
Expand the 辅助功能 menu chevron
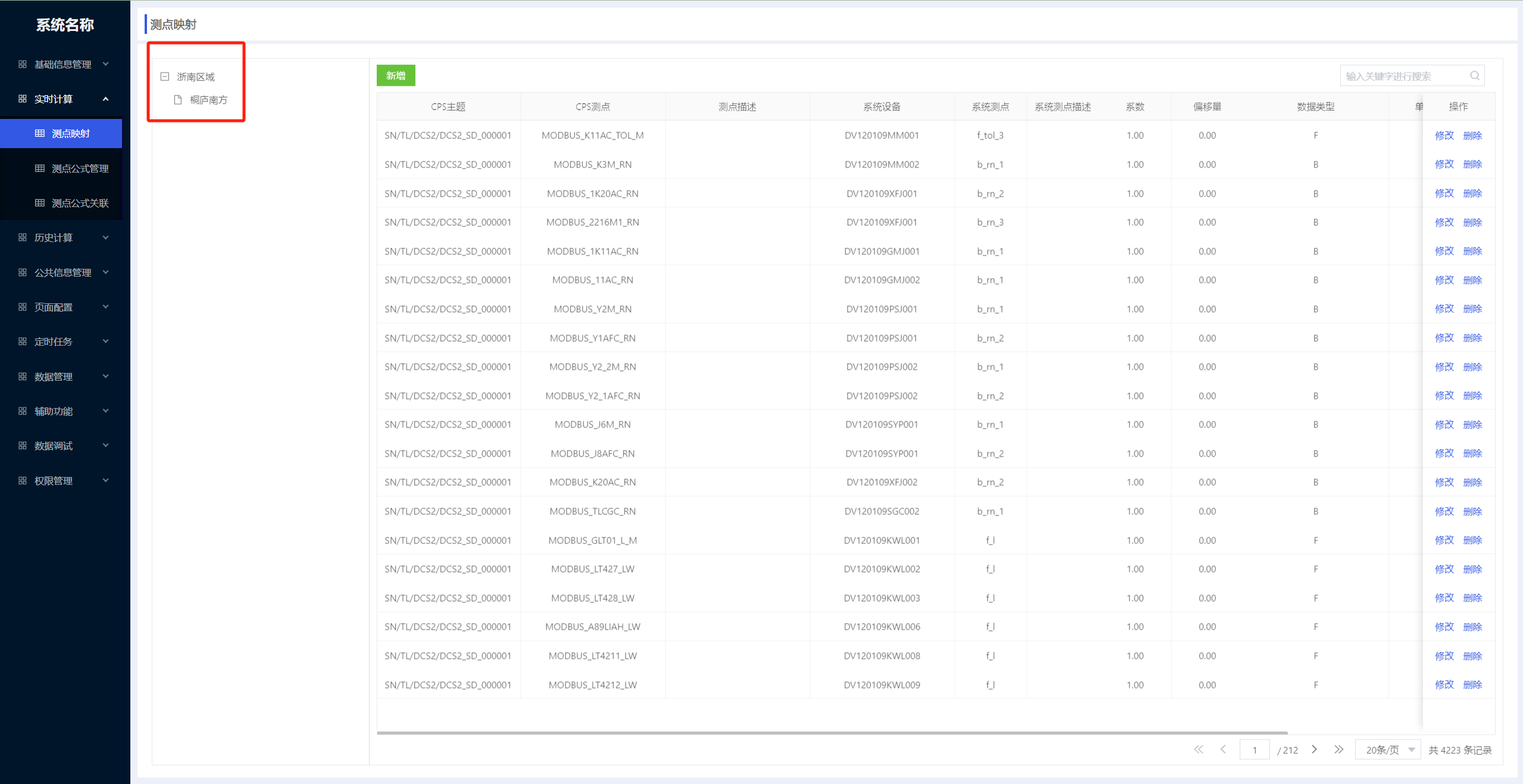point(106,411)
